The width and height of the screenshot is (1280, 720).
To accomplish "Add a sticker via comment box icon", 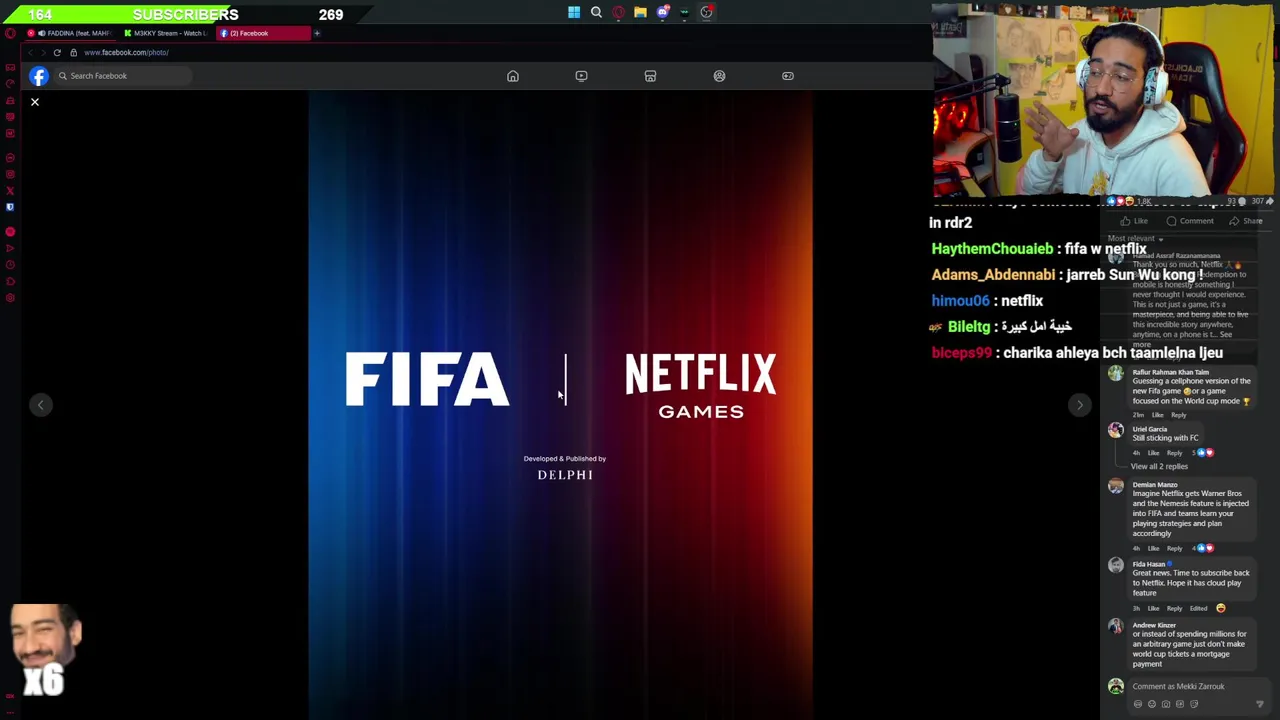I will tap(1194, 704).
